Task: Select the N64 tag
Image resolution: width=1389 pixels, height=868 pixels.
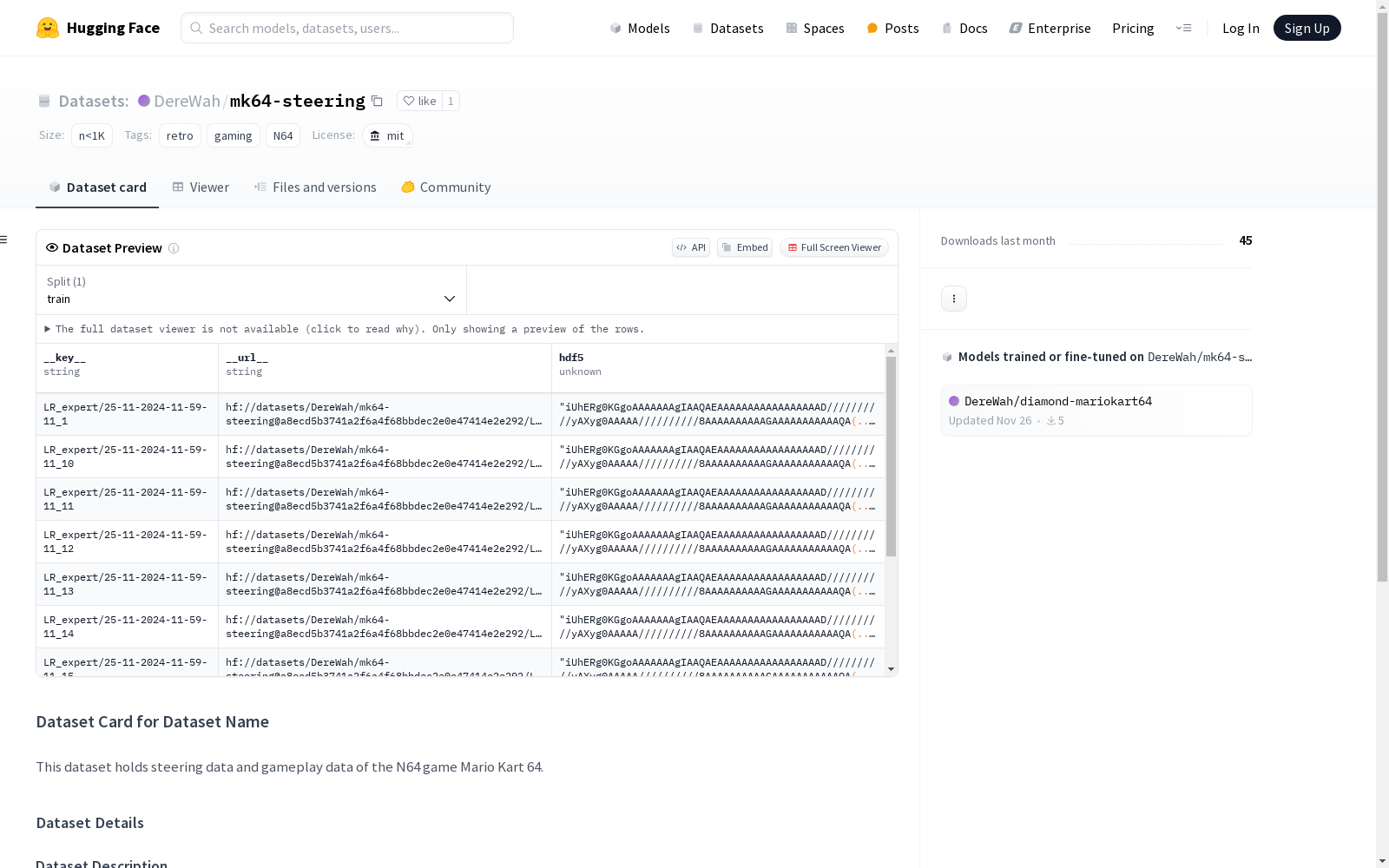Action: 283,135
